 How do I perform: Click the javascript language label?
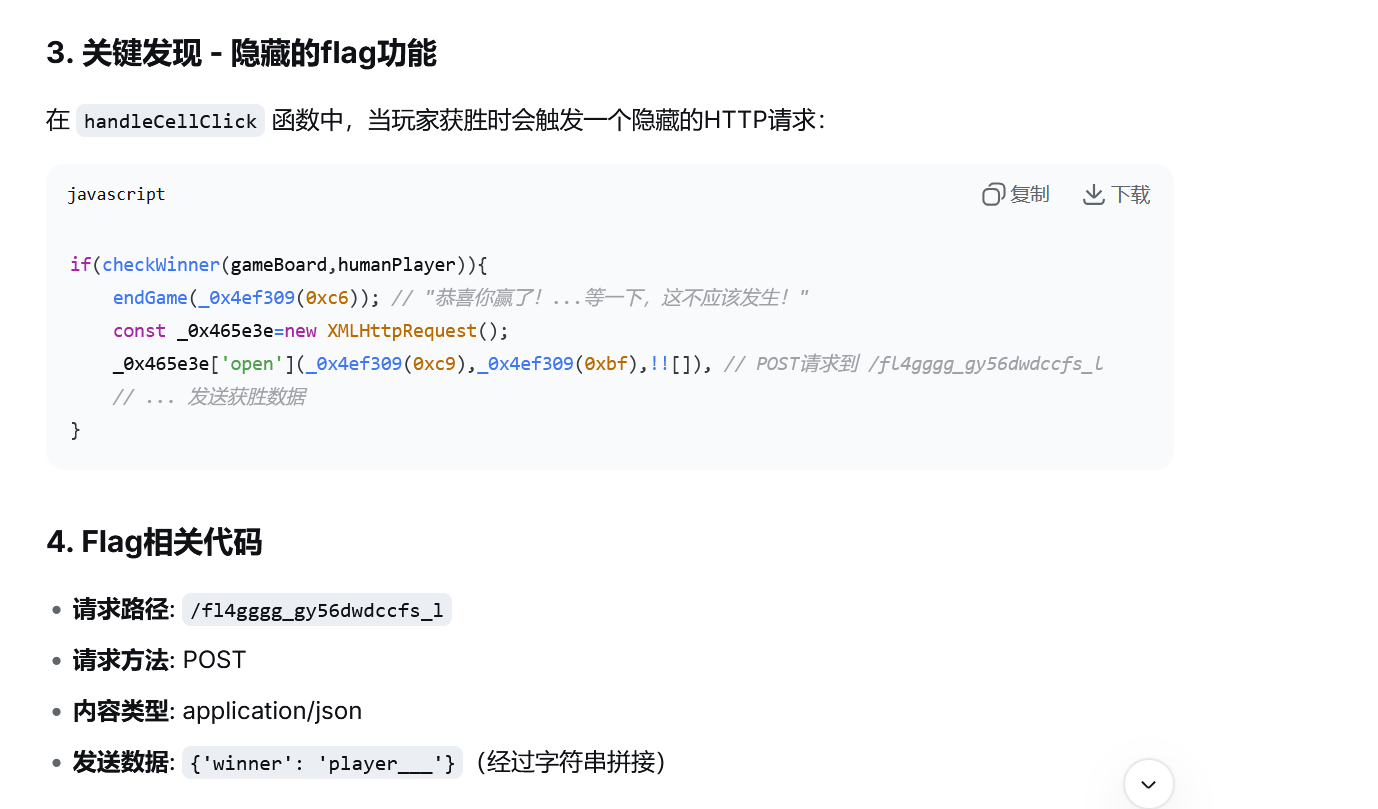(116, 194)
